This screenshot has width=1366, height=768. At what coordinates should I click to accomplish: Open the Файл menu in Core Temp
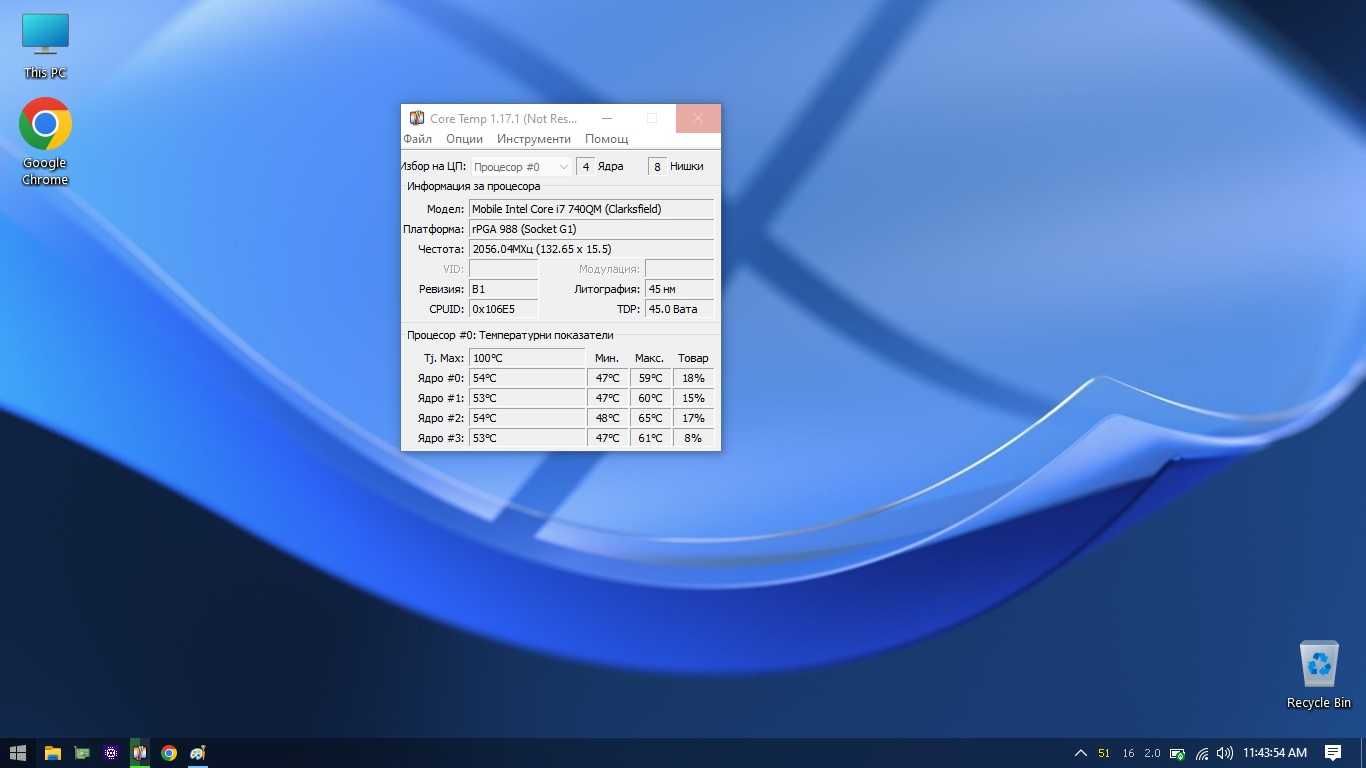[418, 139]
